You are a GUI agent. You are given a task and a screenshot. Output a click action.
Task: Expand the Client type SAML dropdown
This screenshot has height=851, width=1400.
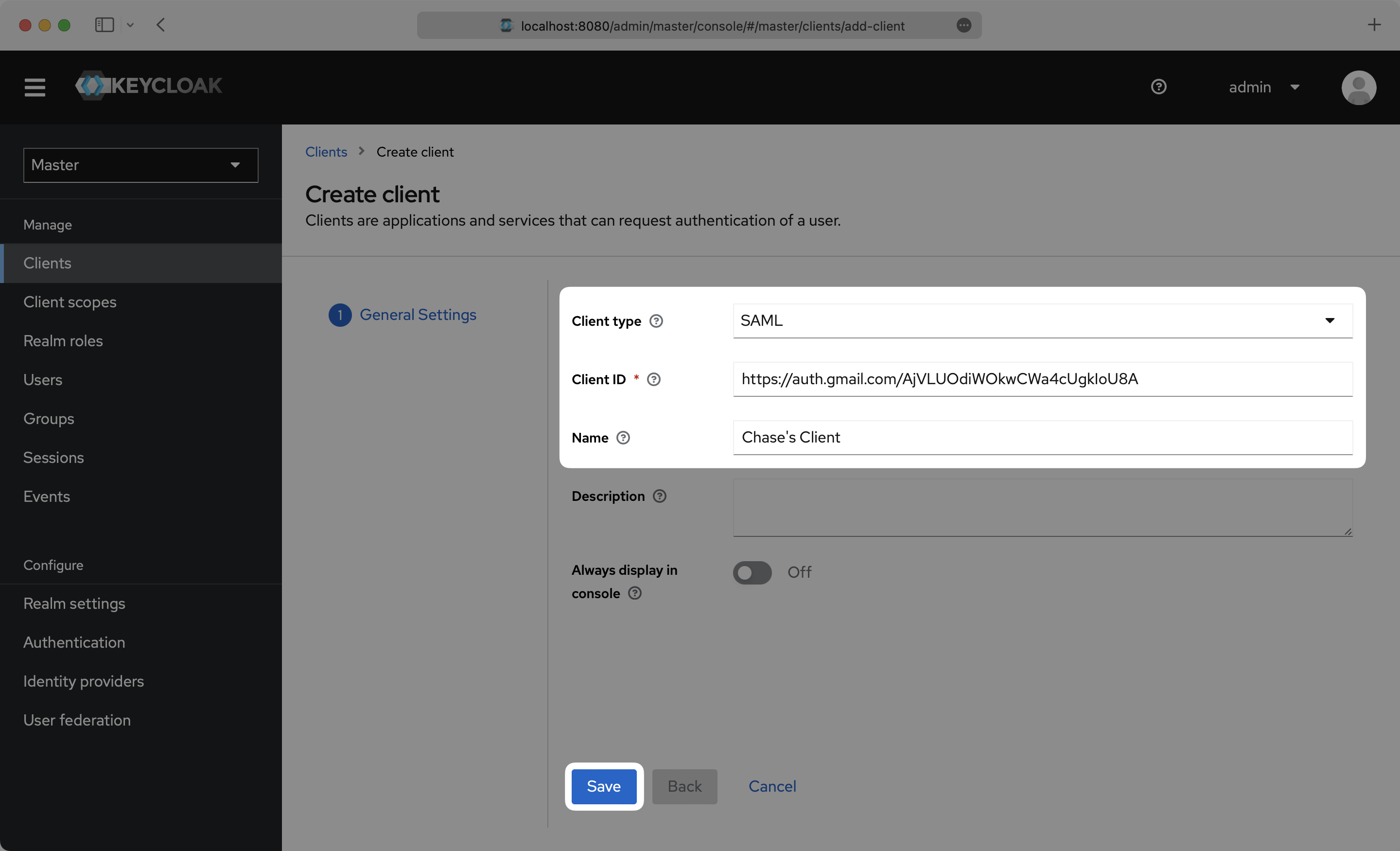coord(1330,320)
